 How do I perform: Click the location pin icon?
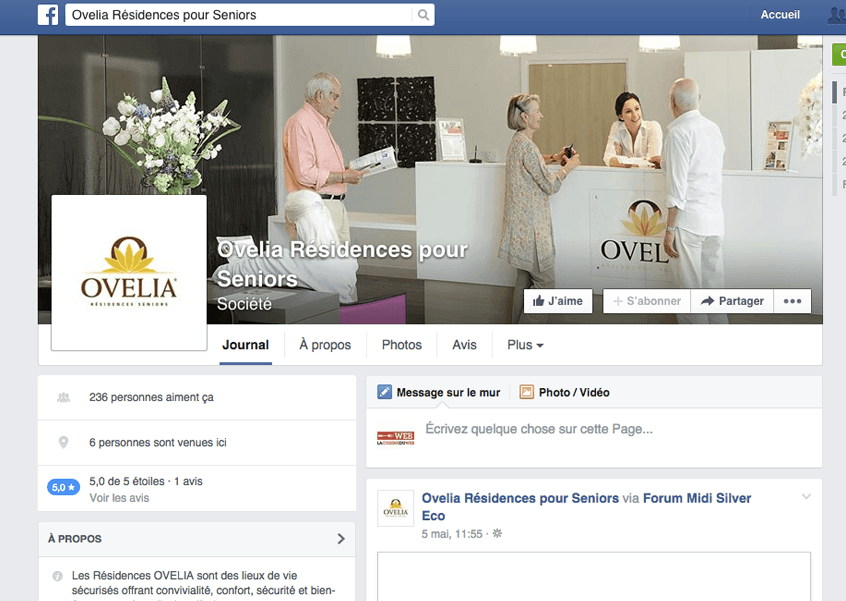click(x=64, y=442)
